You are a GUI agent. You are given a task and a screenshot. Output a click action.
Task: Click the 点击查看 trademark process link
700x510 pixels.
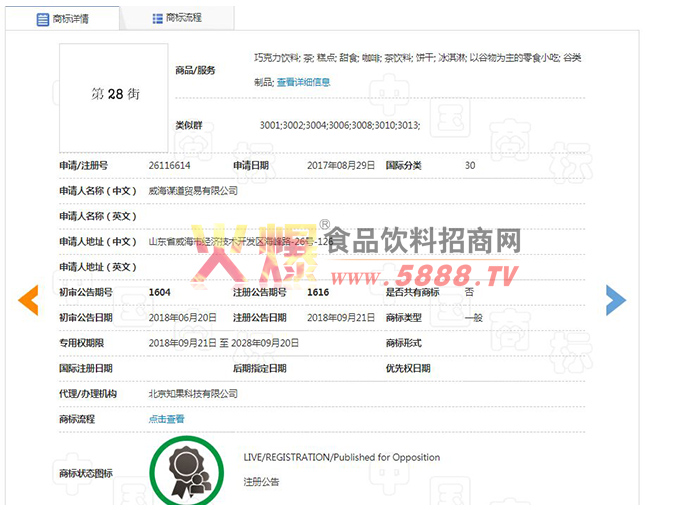(166, 419)
